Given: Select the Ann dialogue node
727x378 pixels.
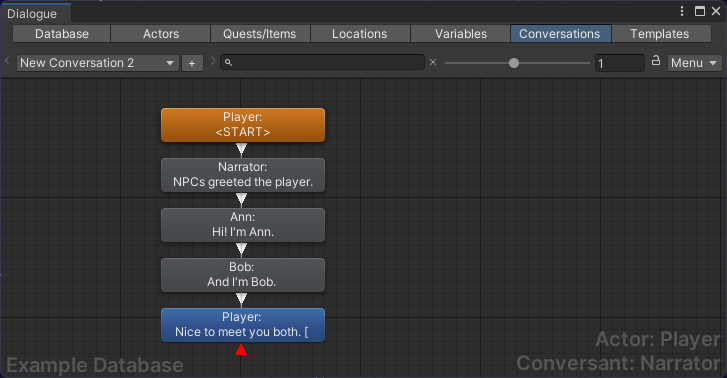Looking at the screenshot, I should point(242,225).
